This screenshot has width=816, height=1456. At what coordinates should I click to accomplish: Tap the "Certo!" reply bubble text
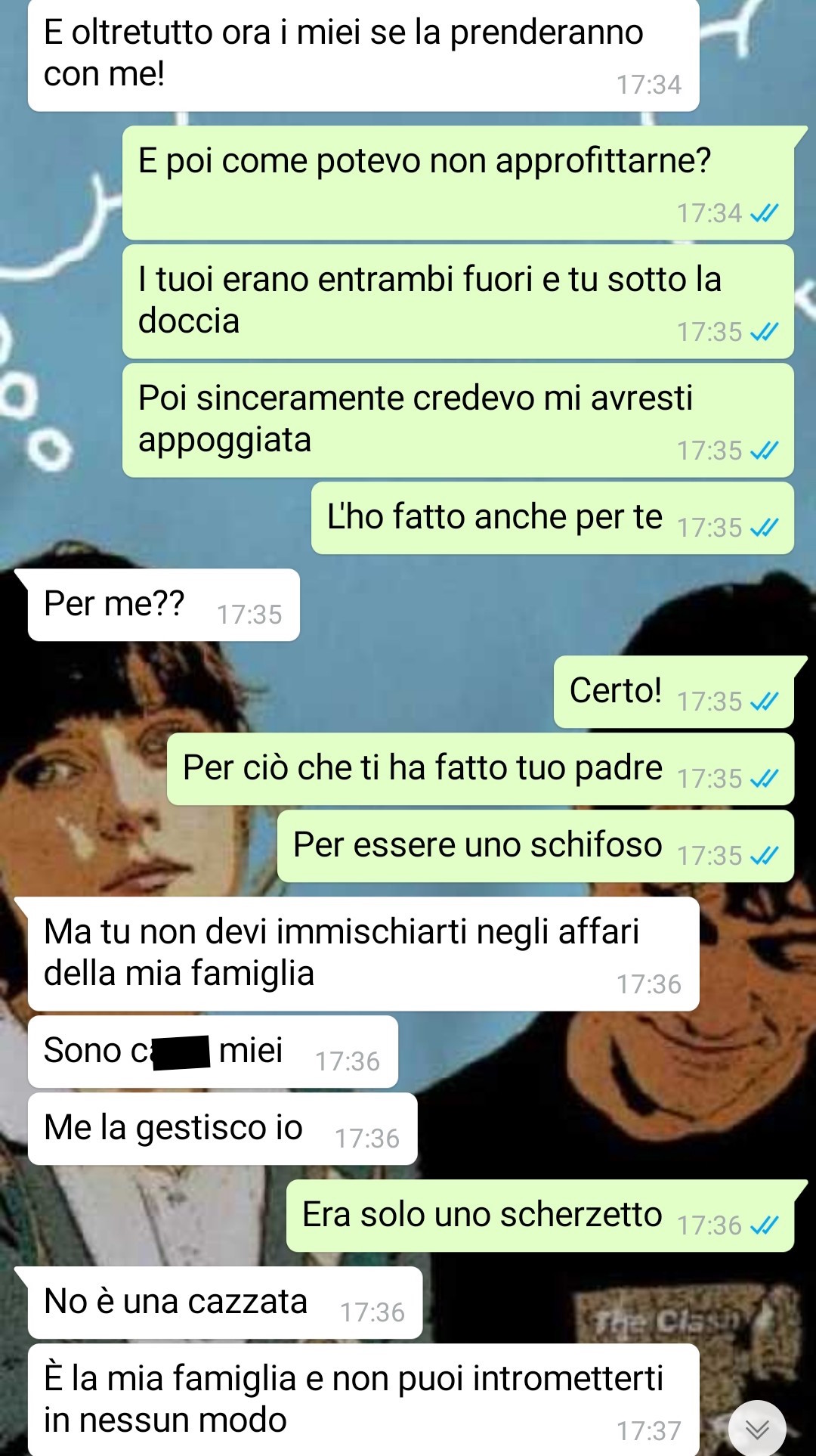click(x=616, y=690)
